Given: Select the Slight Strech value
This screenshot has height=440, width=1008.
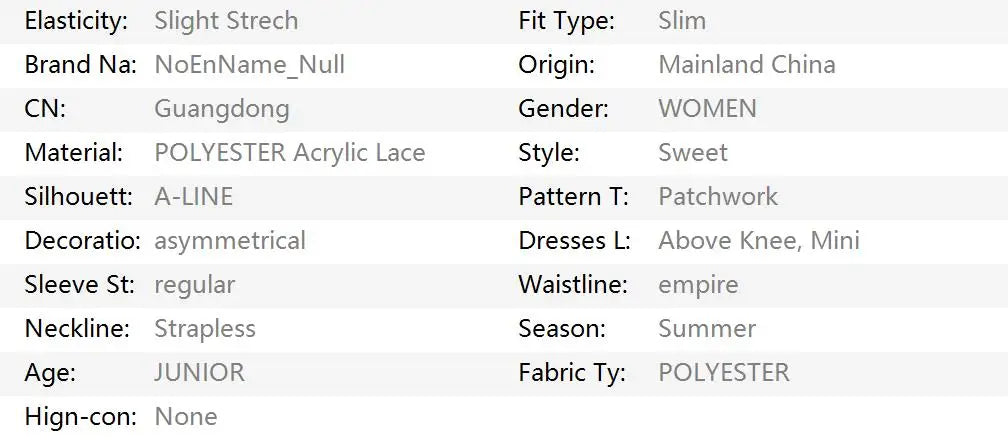Looking at the screenshot, I should (x=226, y=21).
